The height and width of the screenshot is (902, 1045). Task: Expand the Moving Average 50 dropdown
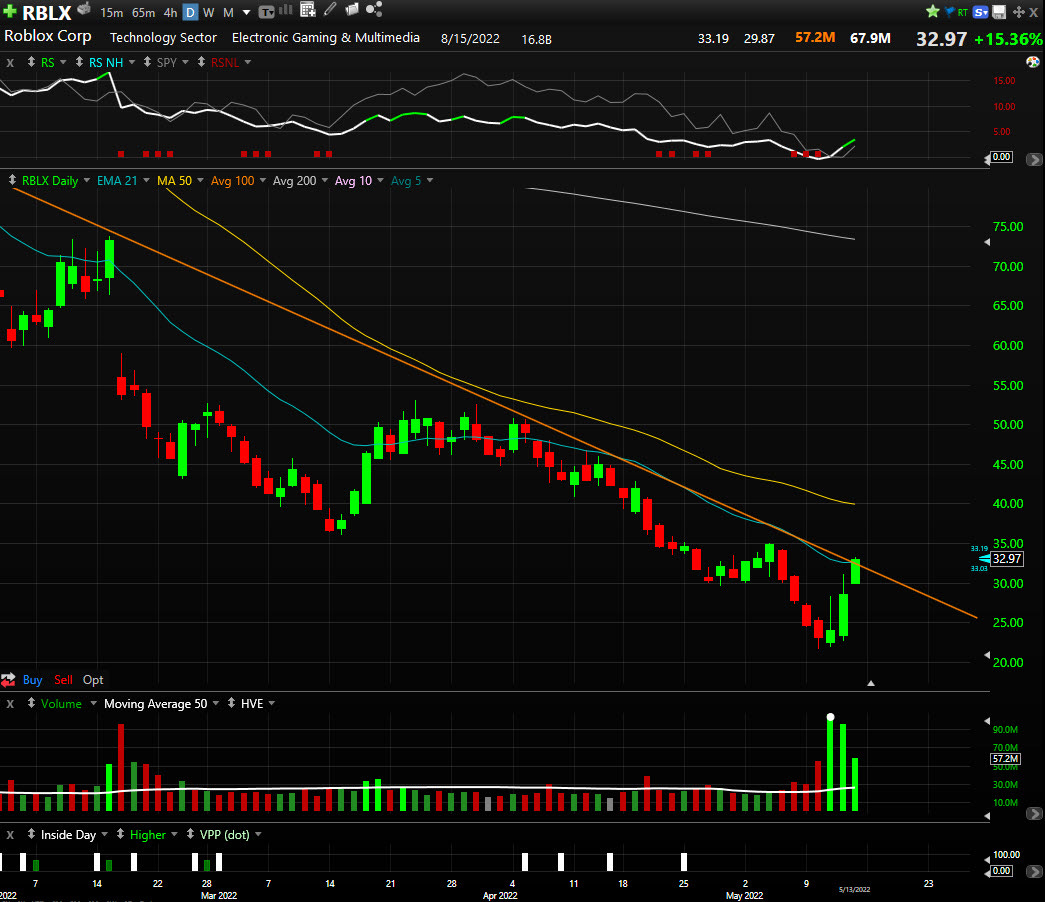pos(216,703)
